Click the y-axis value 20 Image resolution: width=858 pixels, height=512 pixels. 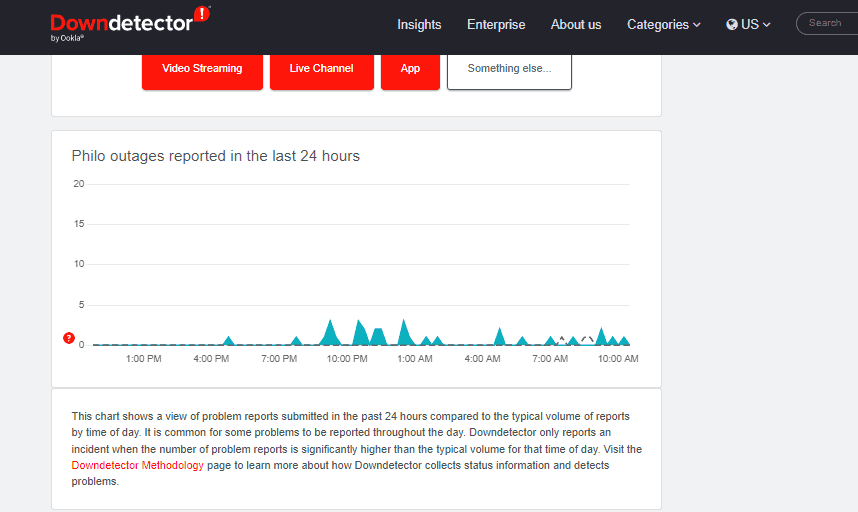pyautogui.click(x=79, y=184)
